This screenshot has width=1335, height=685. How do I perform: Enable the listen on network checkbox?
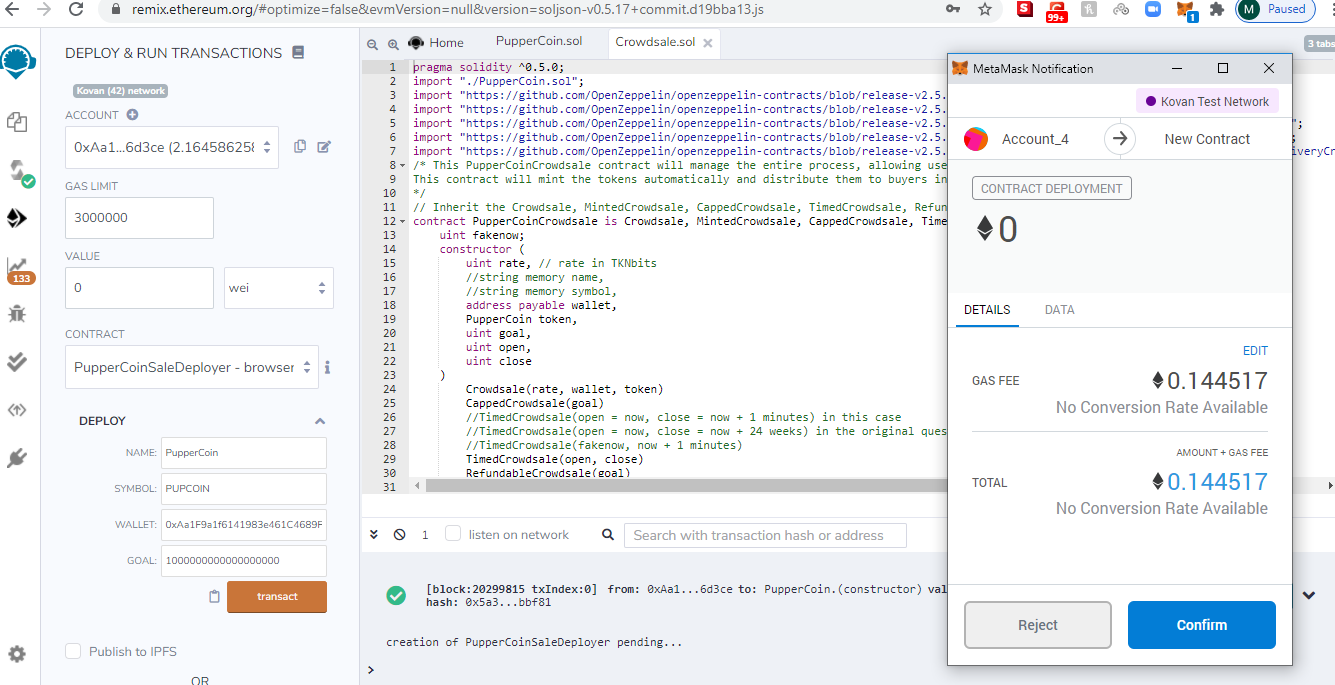tap(453, 534)
